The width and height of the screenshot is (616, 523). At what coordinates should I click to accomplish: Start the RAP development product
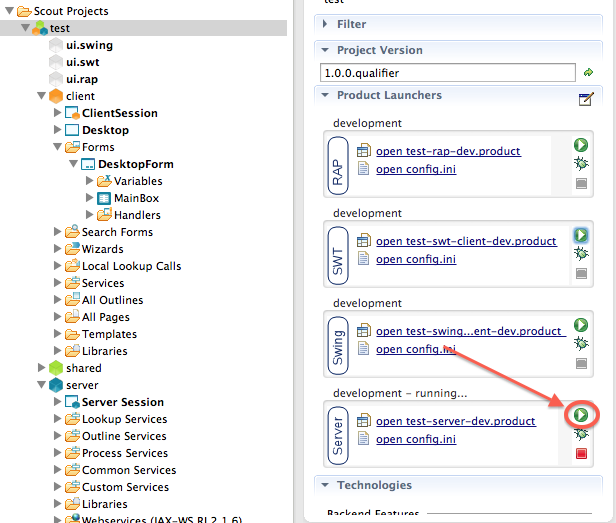click(x=580, y=145)
